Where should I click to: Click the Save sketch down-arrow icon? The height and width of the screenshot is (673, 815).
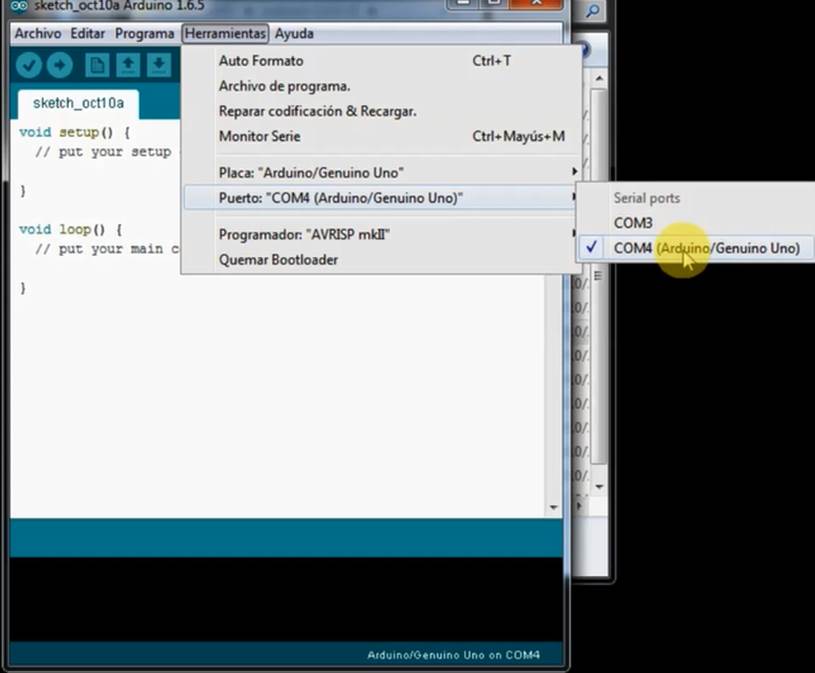pos(159,65)
